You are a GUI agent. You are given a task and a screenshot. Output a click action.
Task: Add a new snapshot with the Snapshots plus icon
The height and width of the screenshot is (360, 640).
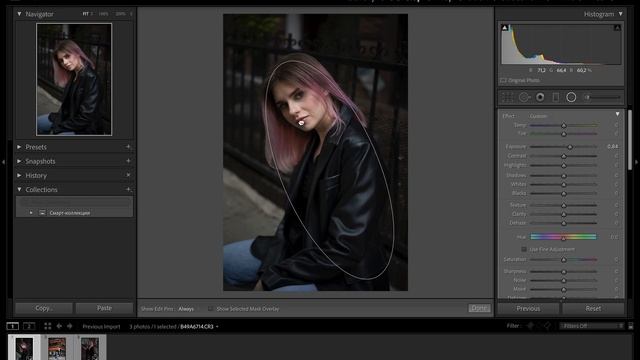pos(128,161)
